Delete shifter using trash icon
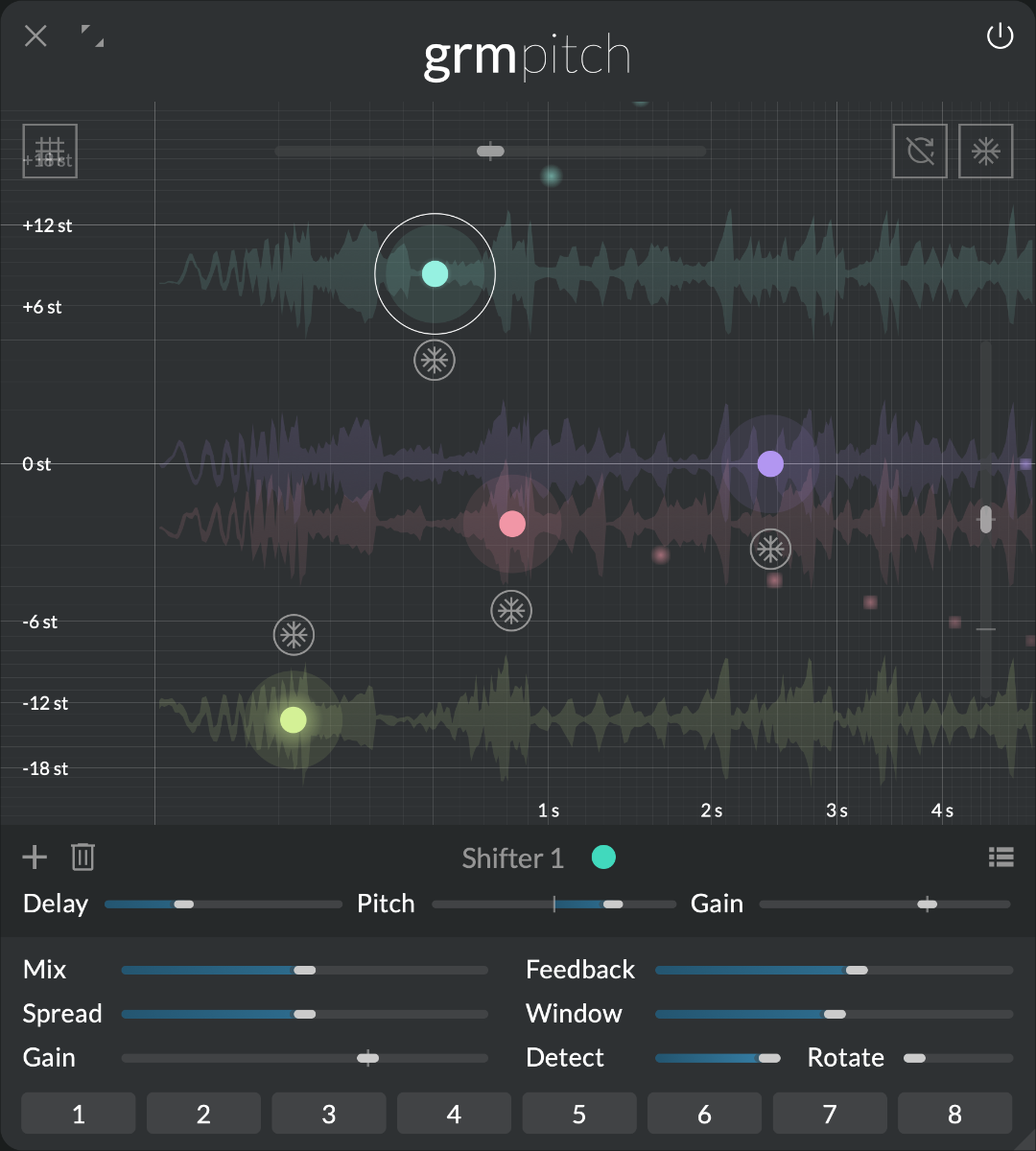Screen dimensions: 1036x1151 [83, 857]
